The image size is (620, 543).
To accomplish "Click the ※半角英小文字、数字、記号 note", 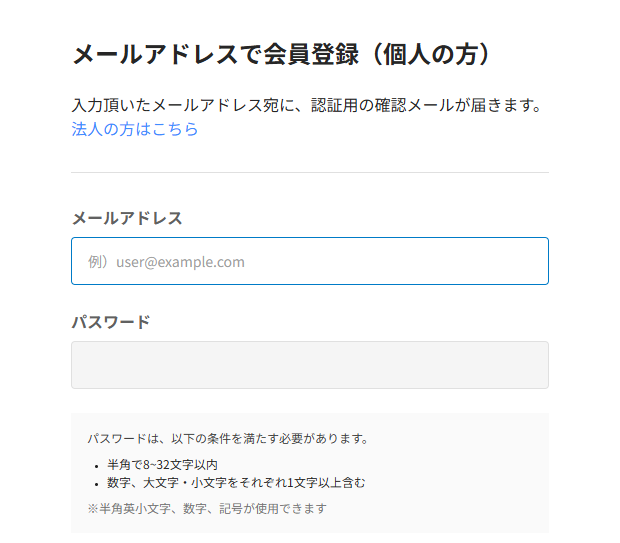I will tap(207, 508).
